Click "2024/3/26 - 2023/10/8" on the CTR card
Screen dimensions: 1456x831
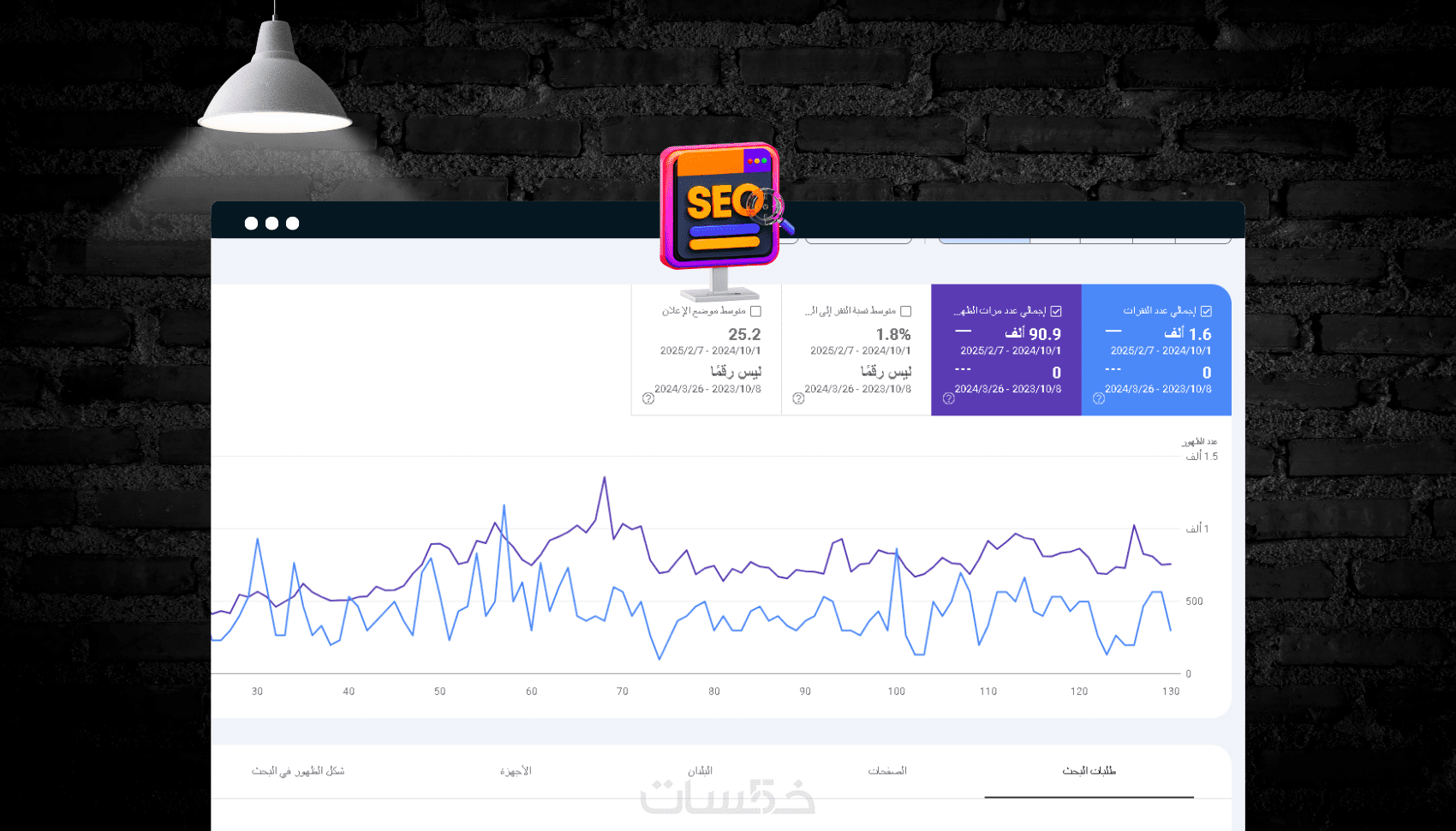[x=858, y=389]
